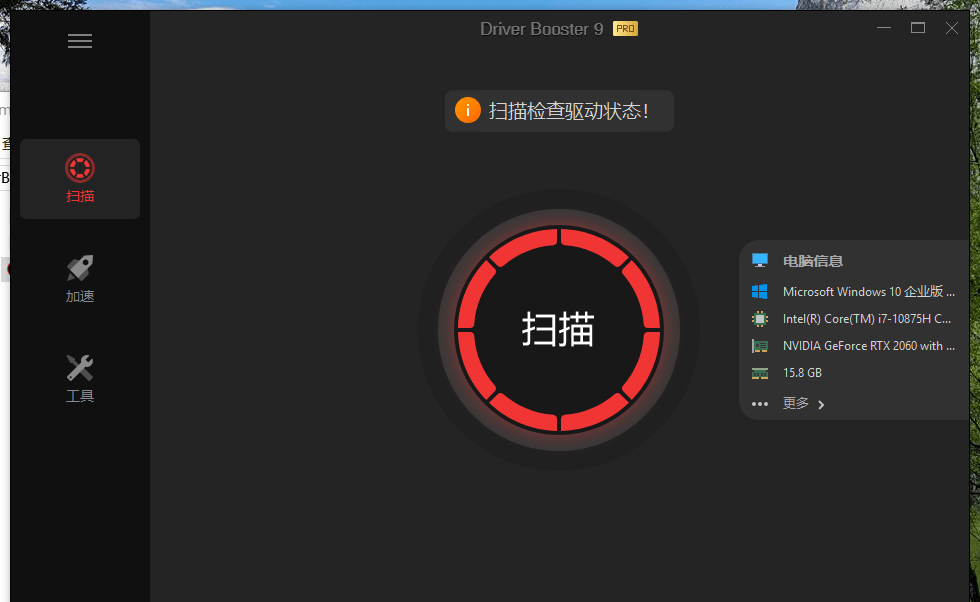Screen dimensions: 980x602
Task: Open the hamburger menu
Action: (x=80, y=41)
